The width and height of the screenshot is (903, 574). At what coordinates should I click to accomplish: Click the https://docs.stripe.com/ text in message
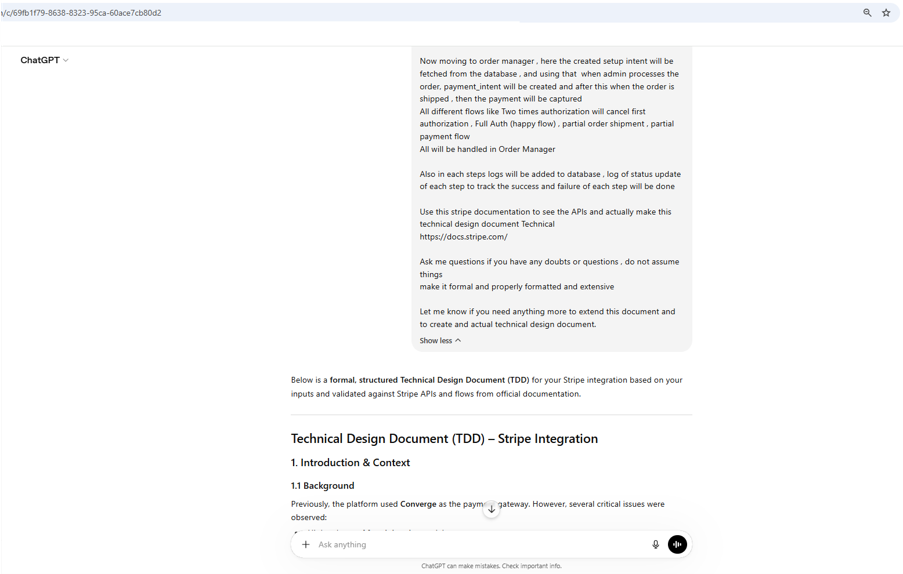[x=464, y=237]
